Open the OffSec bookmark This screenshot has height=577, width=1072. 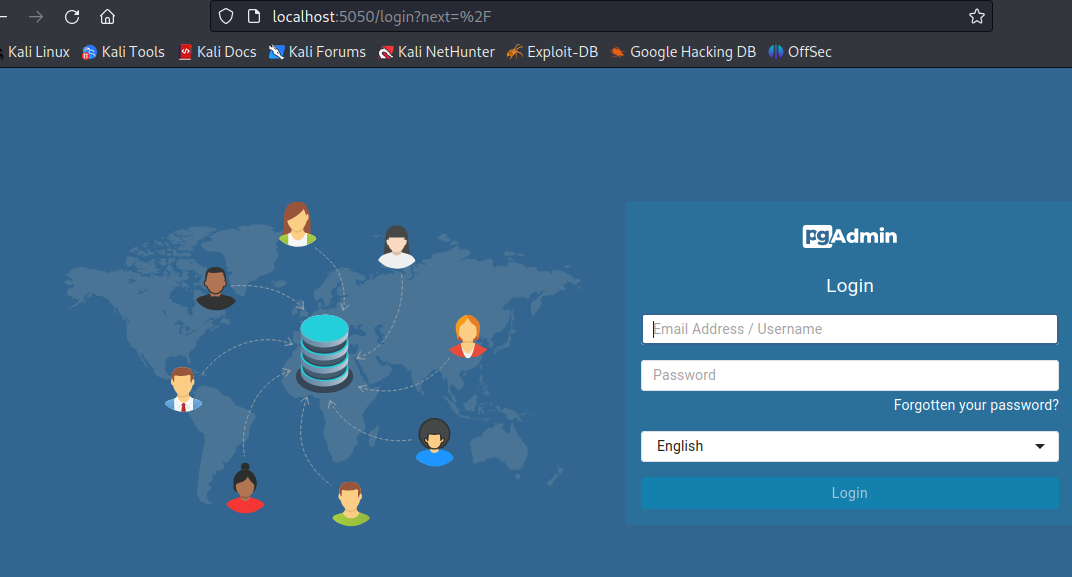coord(800,52)
